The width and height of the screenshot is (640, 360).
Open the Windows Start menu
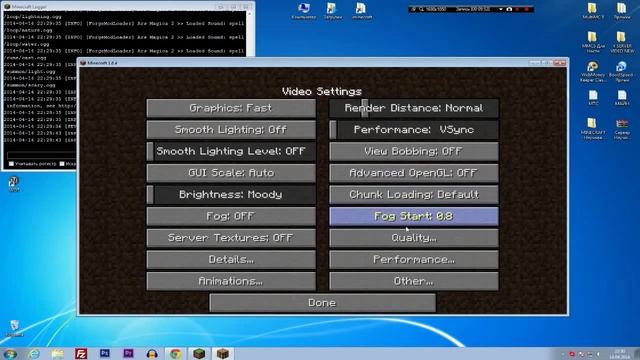10,353
